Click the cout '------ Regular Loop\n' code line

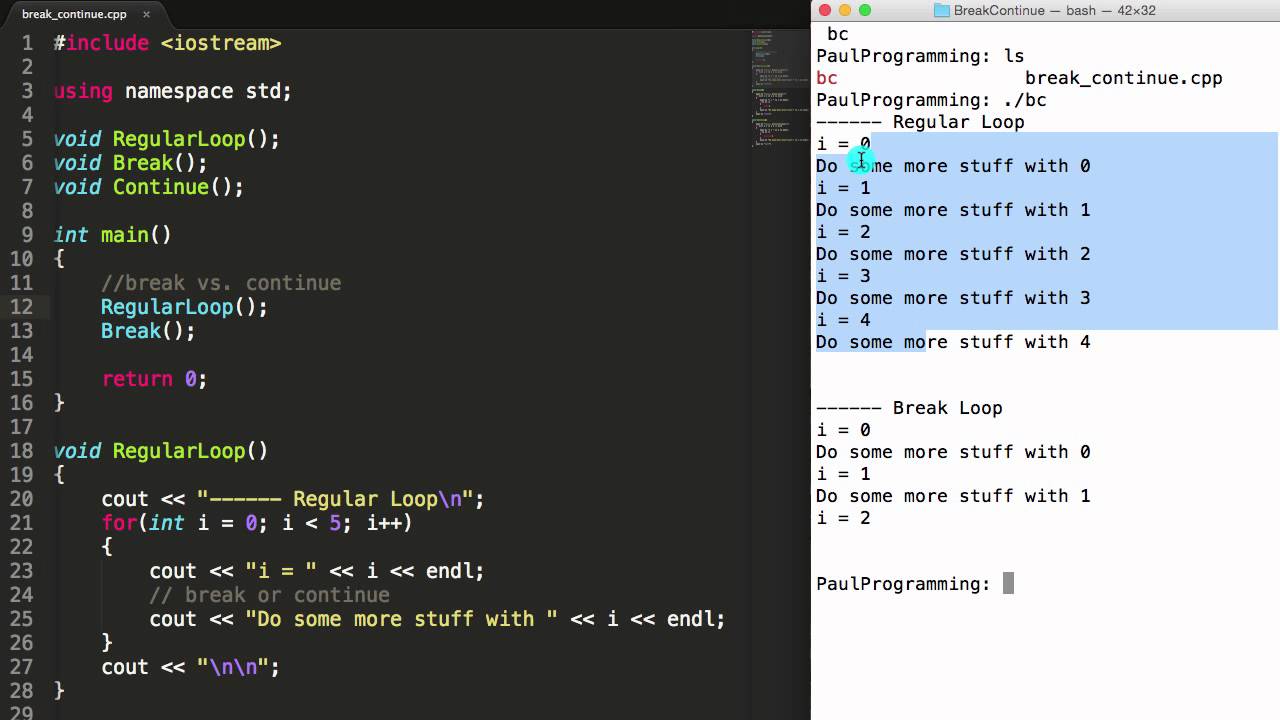tap(292, 499)
